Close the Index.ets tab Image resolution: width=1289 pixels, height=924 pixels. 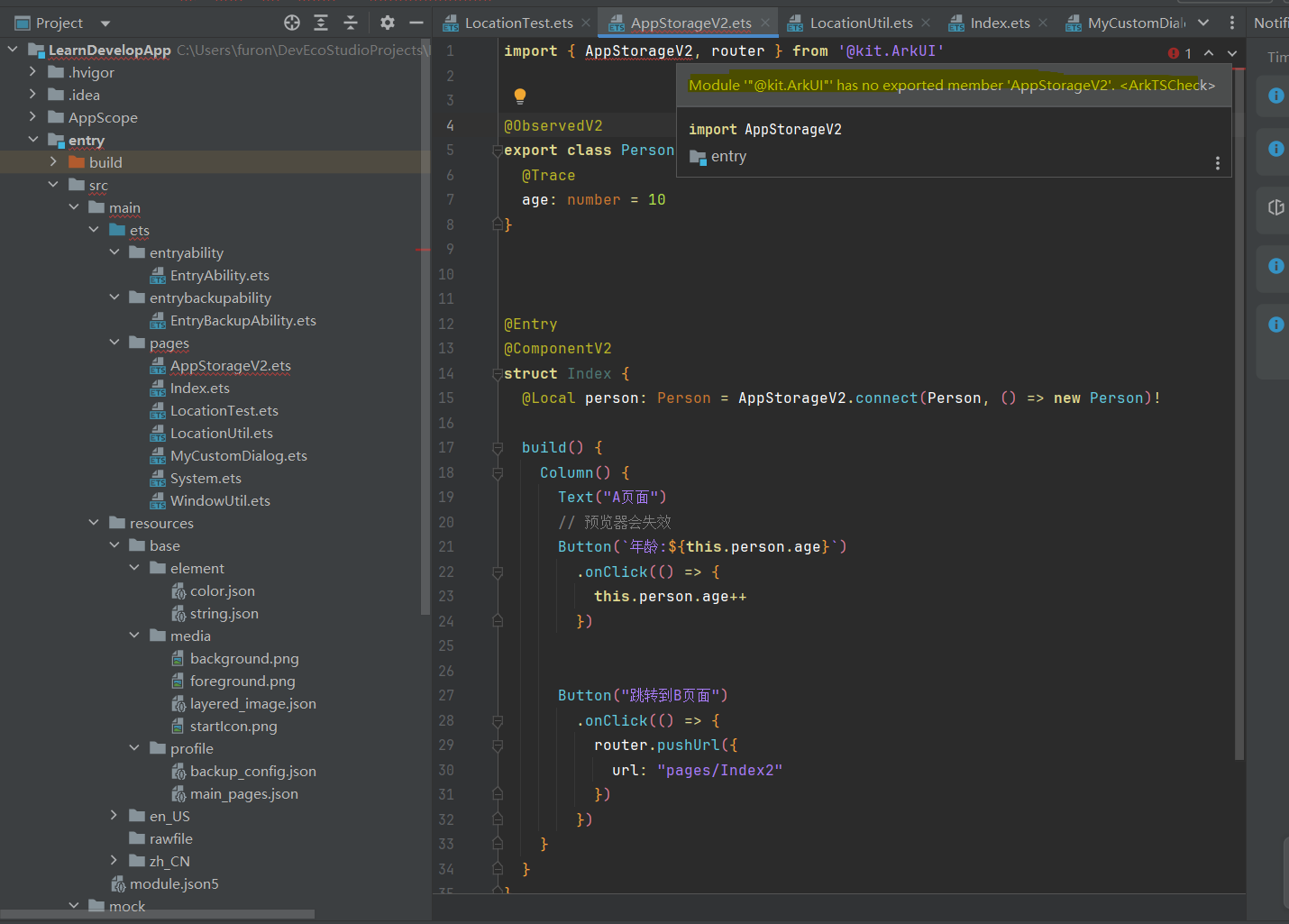click(x=1043, y=23)
